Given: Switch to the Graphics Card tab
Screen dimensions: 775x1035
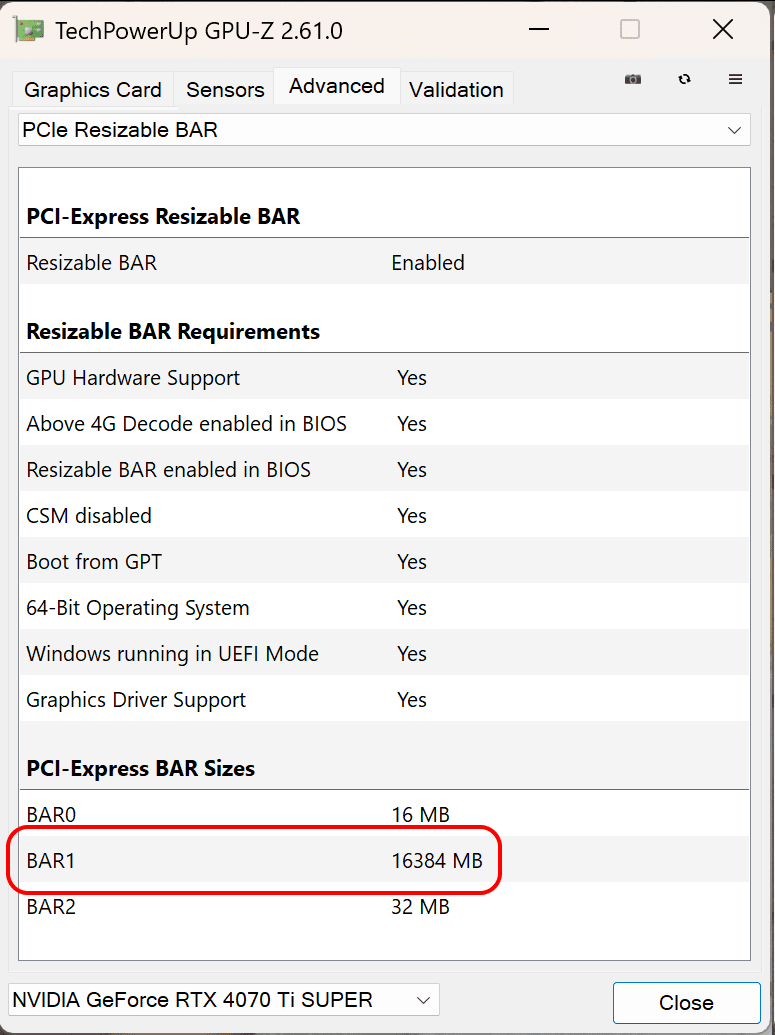Looking at the screenshot, I should click(92, 90).
